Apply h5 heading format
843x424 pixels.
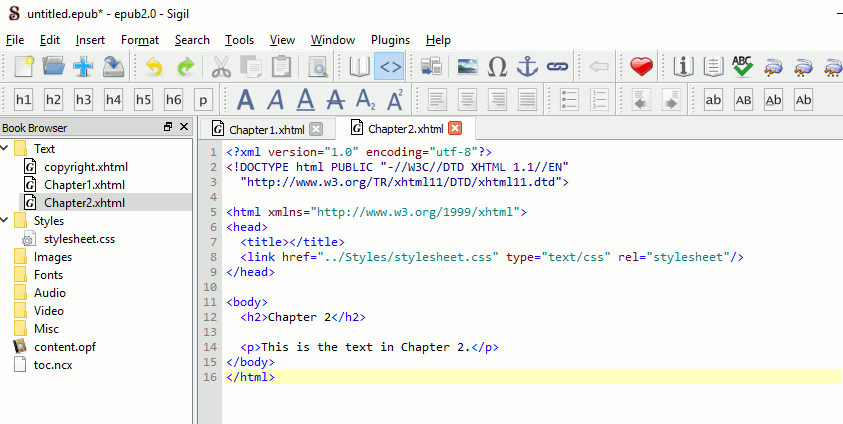(143, 100)
